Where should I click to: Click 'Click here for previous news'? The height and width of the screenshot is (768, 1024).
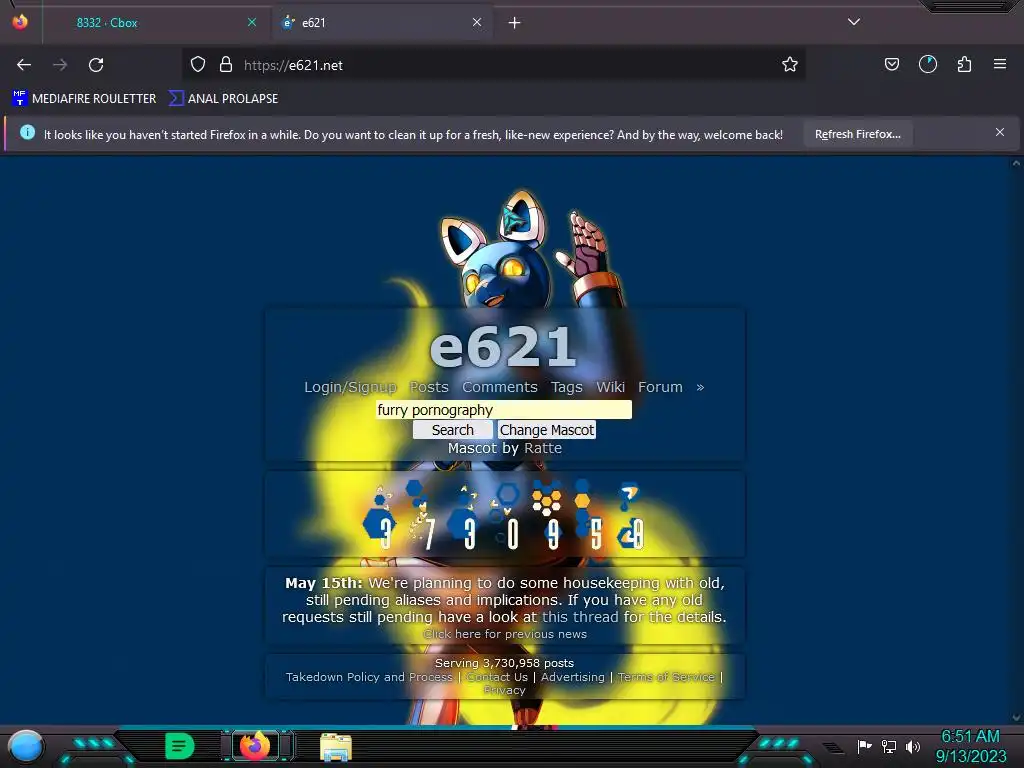[505, 634]
